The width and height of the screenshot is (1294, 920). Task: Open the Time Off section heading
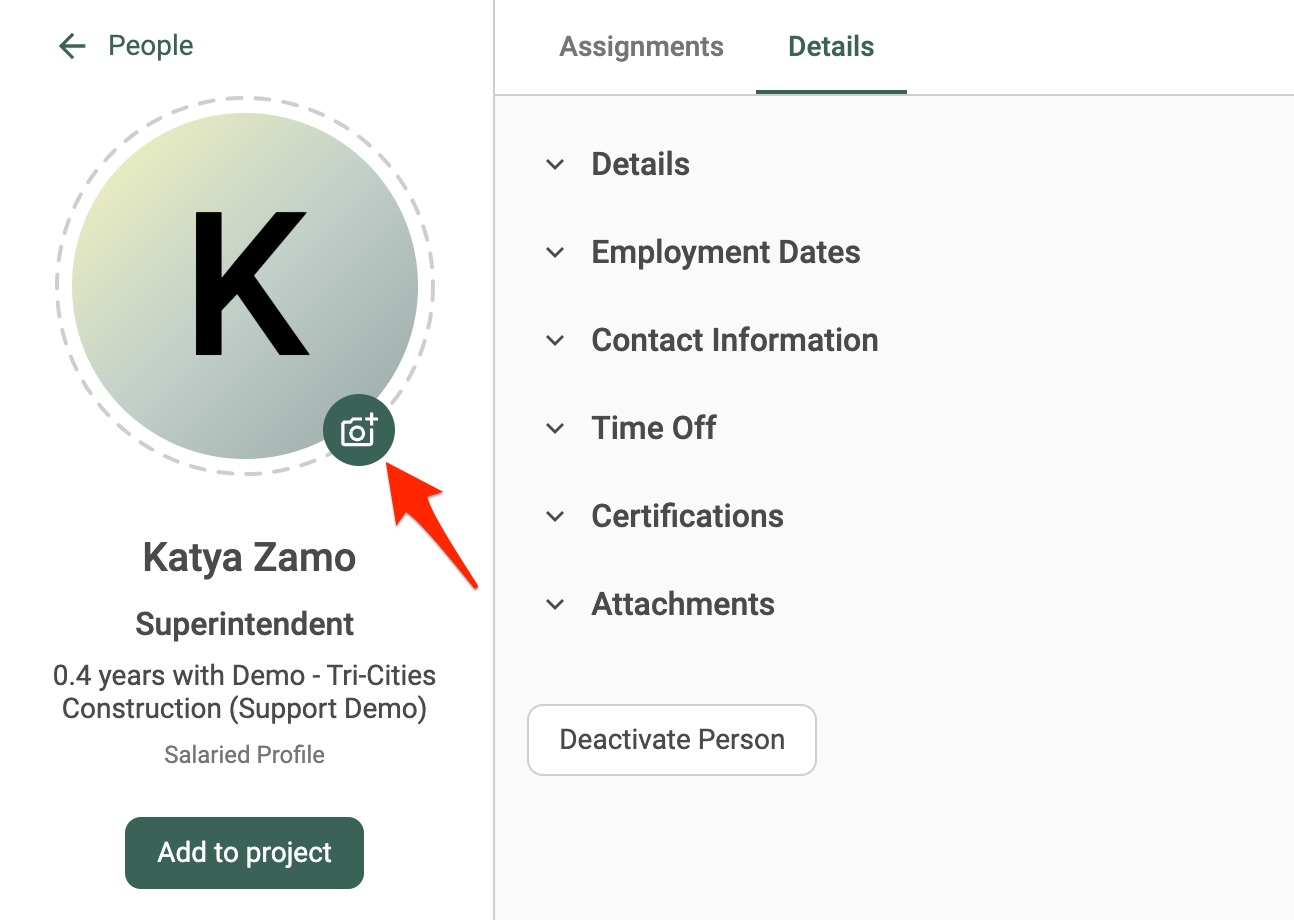654,428
